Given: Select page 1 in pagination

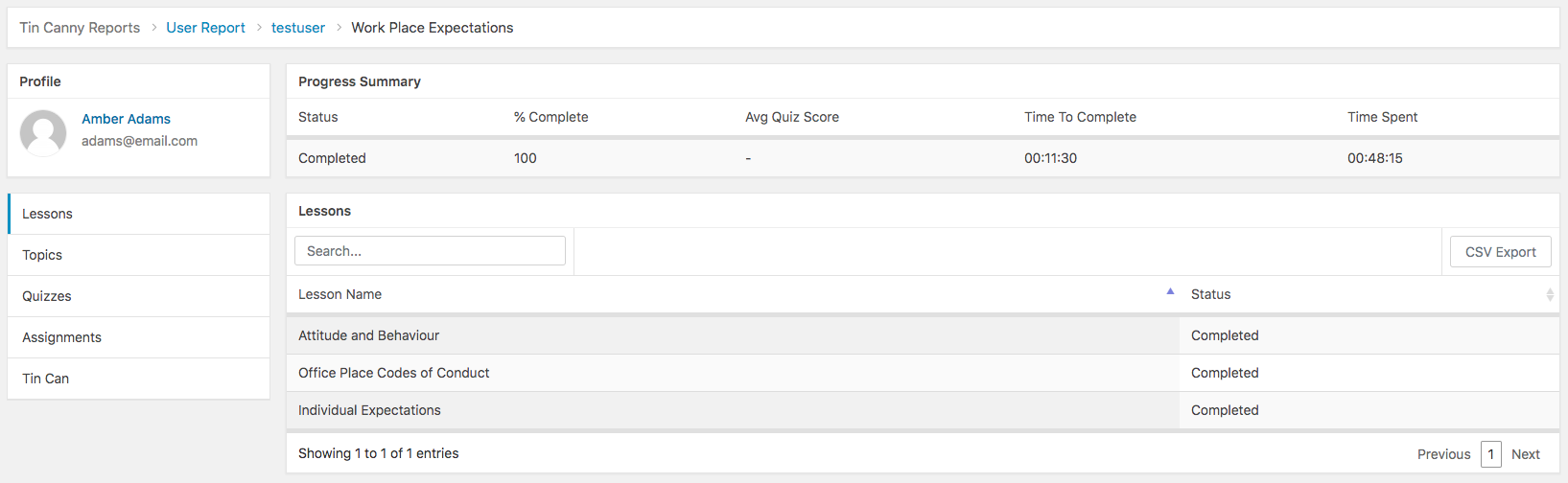Looking at the screenshot, I should 1490,454.
